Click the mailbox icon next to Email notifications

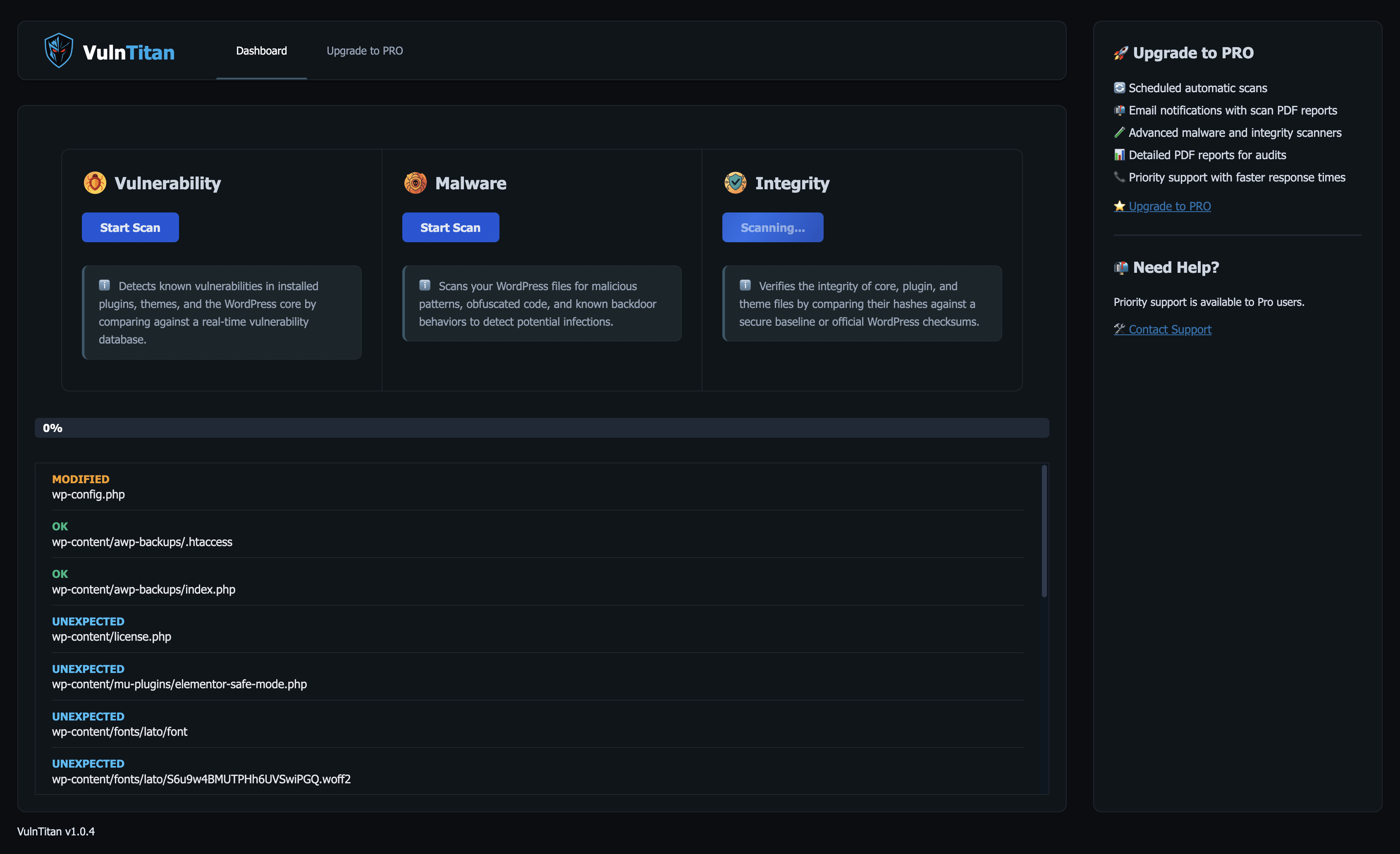coord(1119,110)
